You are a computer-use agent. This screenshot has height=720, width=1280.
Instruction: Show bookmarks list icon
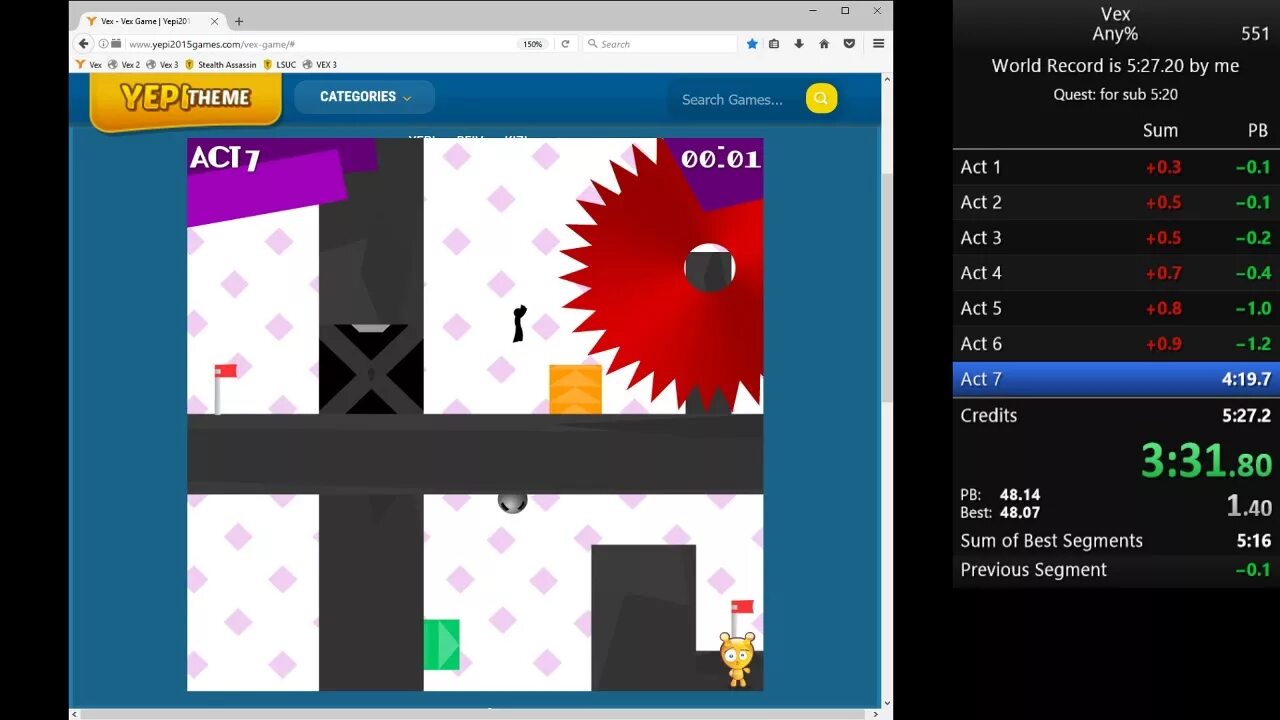(774, 44)
